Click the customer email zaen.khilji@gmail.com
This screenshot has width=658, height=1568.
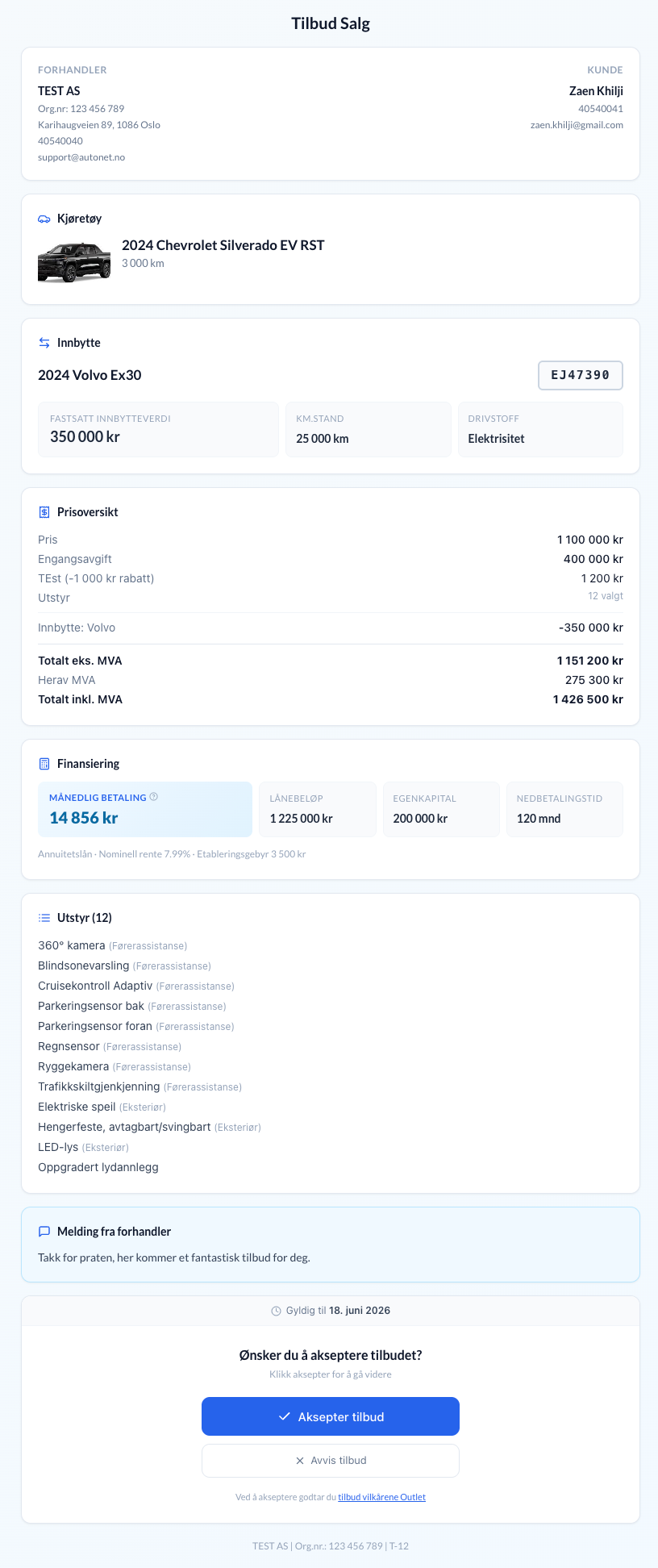pos(577,125)
